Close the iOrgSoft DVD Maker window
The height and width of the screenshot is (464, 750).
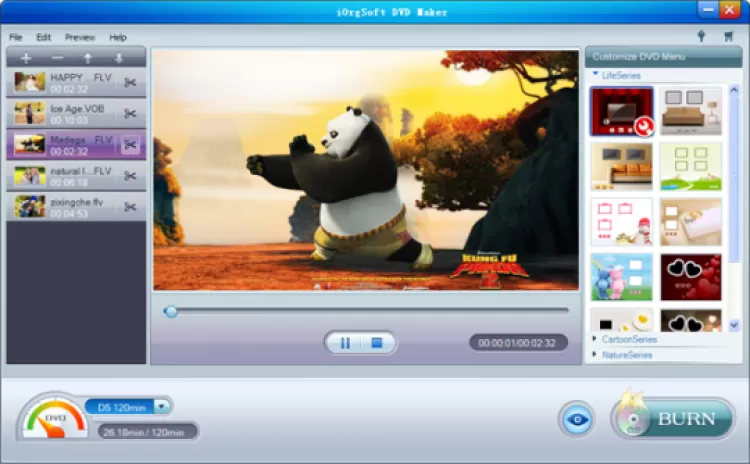[x=729, y=10]
